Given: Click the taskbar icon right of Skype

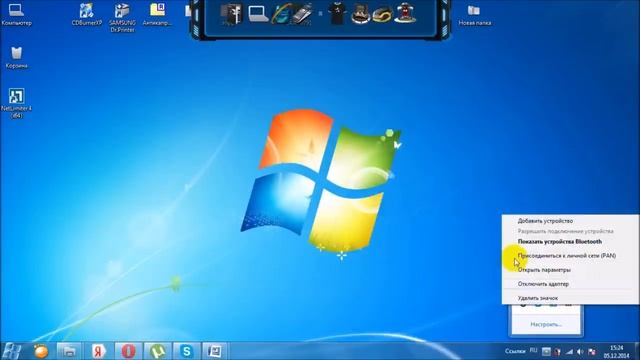Looking at the screenshot, I should coord(215,351).
